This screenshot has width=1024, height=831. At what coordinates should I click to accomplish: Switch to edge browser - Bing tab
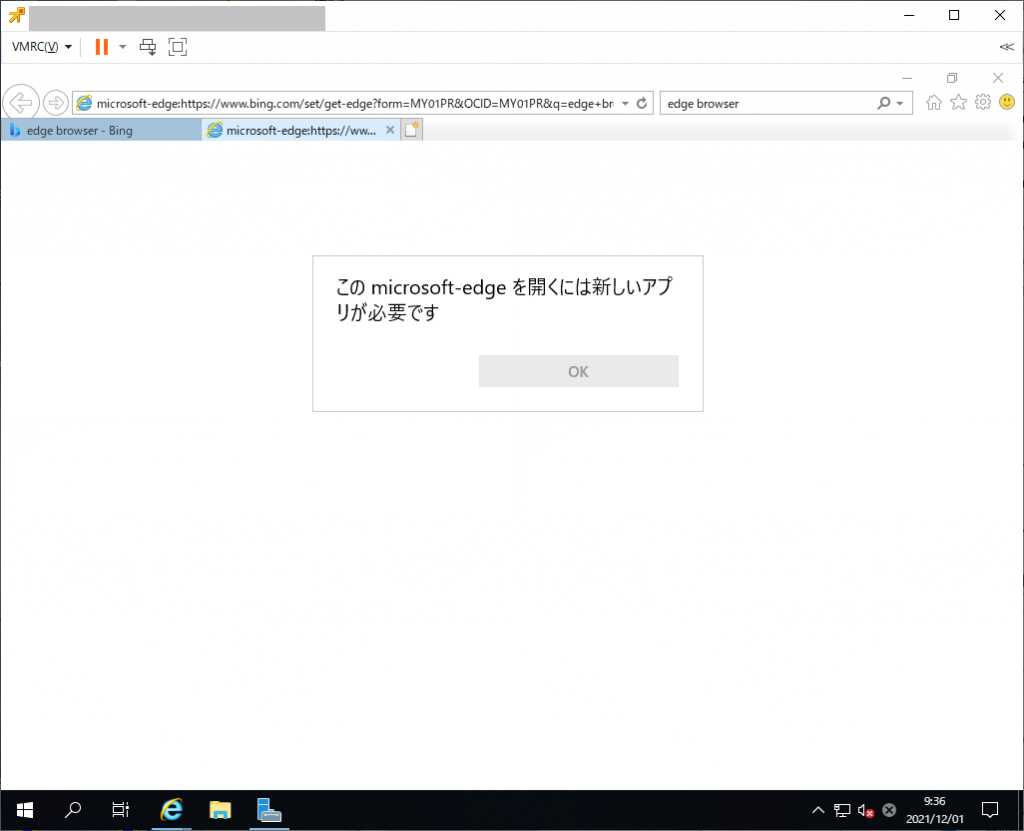[101, 131]
